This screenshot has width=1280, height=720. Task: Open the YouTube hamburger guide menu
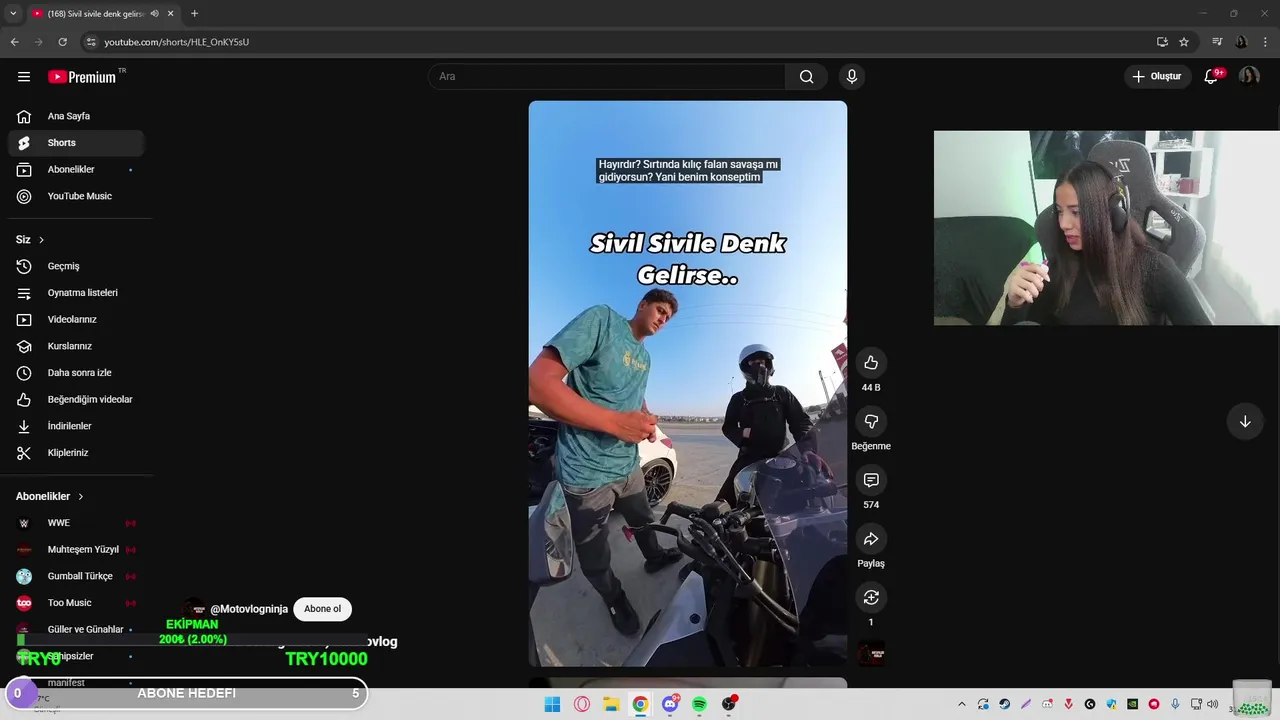24,76
